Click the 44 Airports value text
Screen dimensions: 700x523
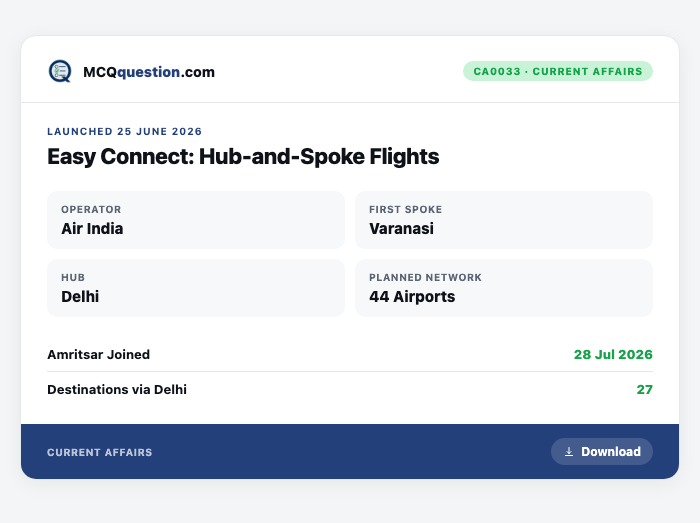pyautogui.click(x=412, y=297)
